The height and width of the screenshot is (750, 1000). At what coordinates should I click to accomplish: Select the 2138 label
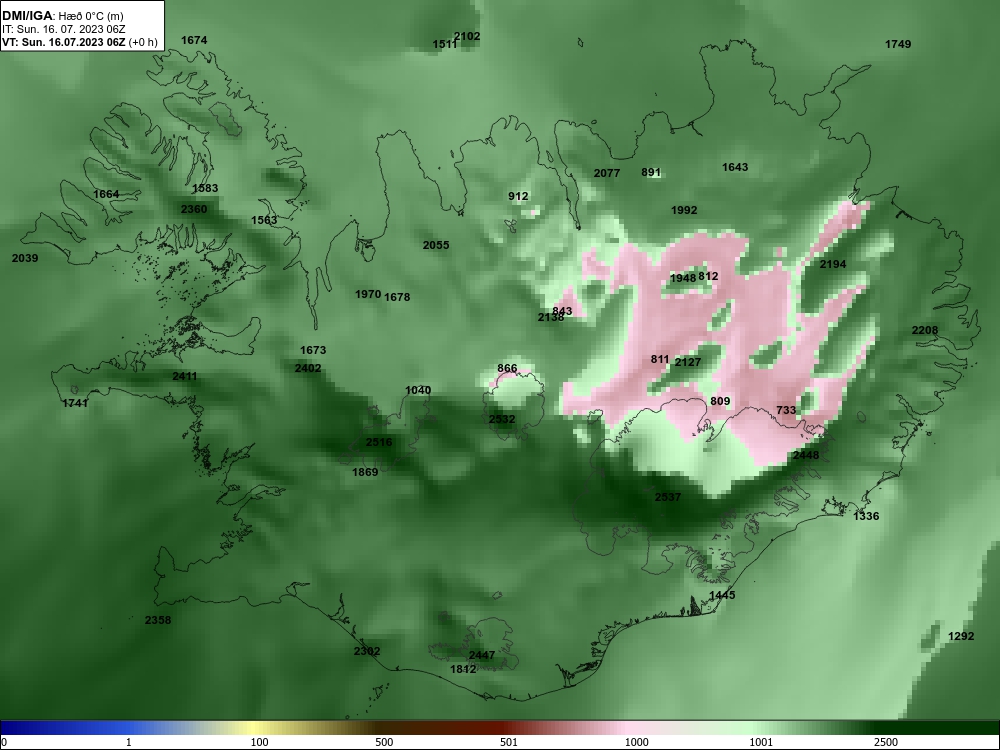pos(550,317)
